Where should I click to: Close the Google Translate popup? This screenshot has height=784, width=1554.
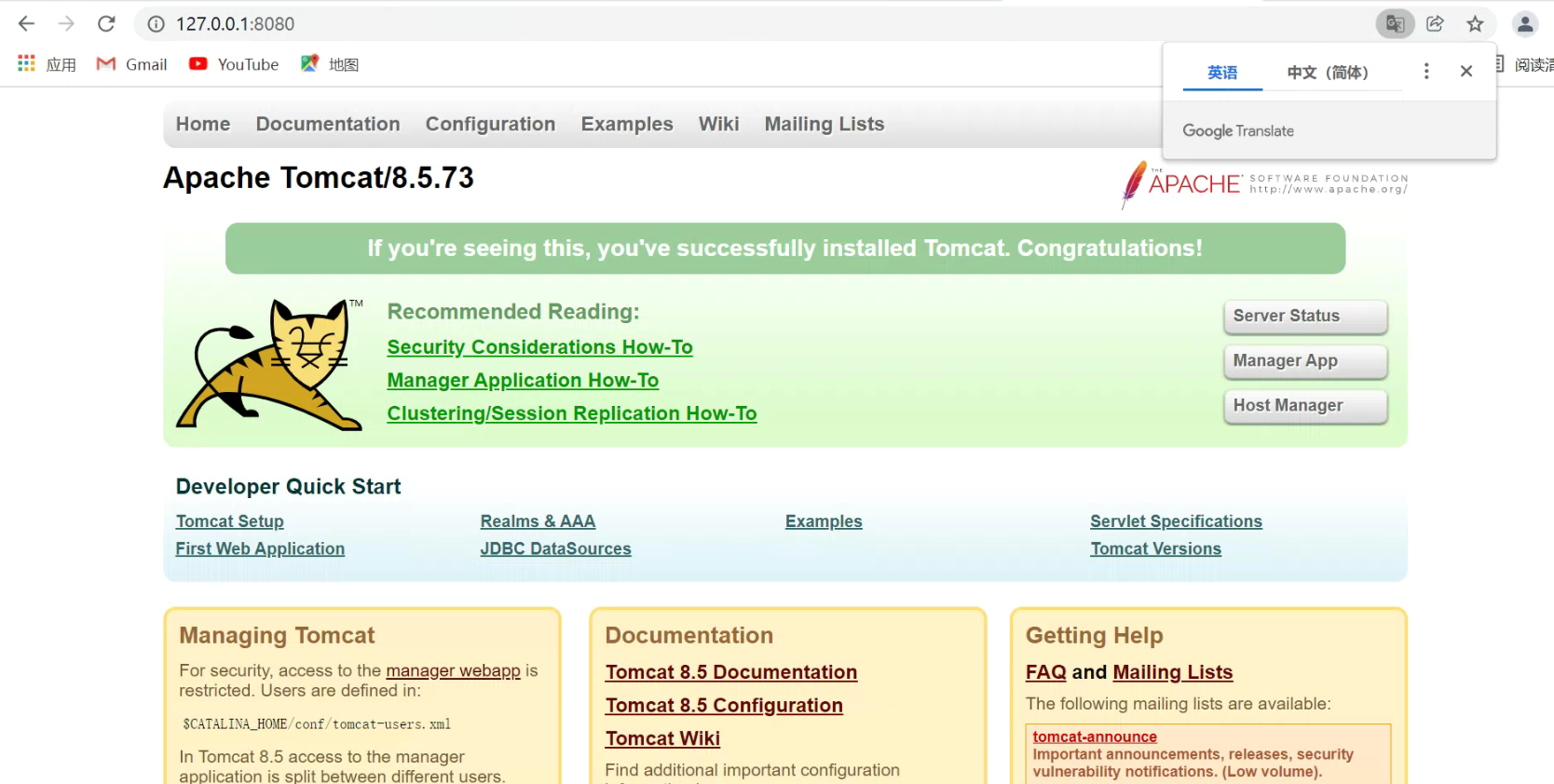pos(1465,71)
